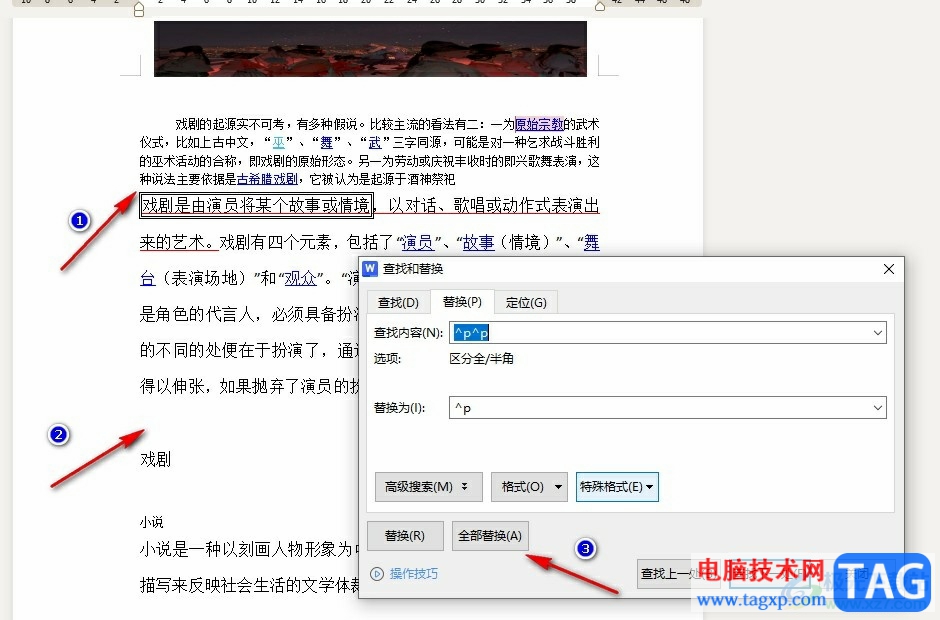940x620 pixels.
Task: Click the left indent marker on ruler
Action: [138, 10]
